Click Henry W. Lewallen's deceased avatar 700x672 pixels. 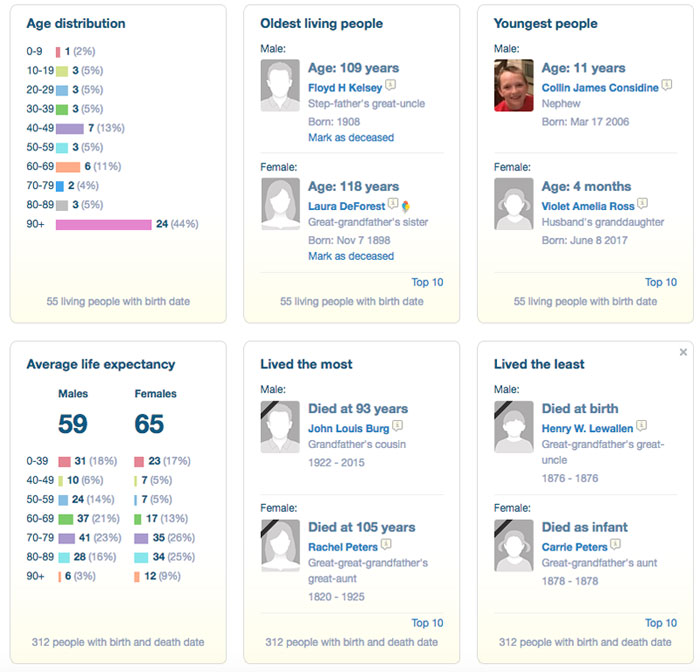[x=514, y=427]
